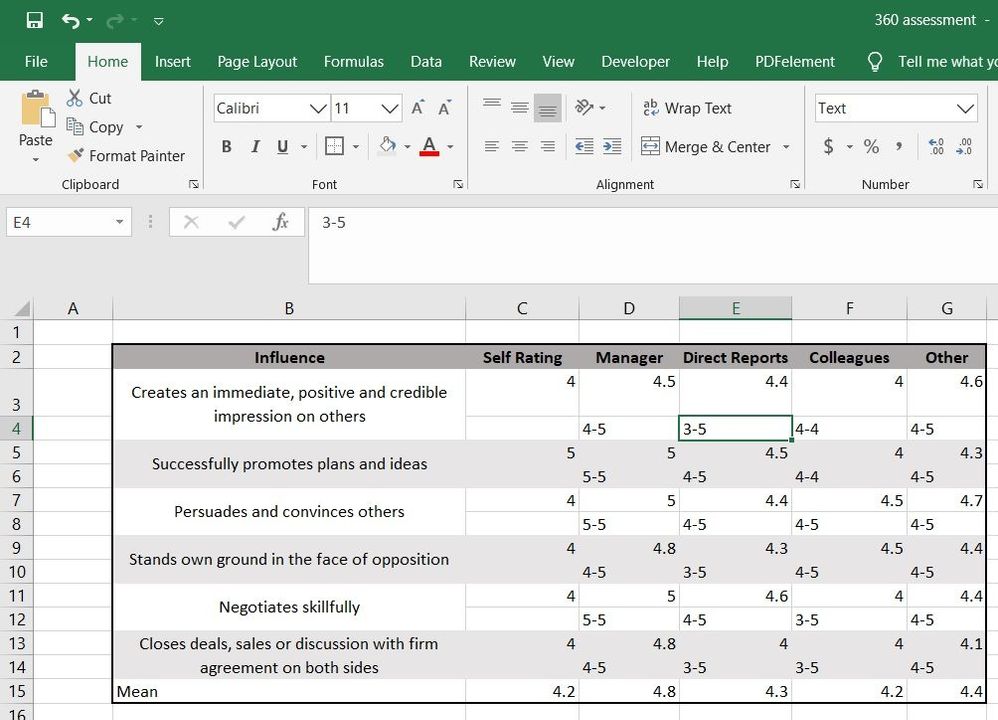Switch to the Formulas ribbon tab
This screenshot has width=998, height=720.
click(354, 61)
